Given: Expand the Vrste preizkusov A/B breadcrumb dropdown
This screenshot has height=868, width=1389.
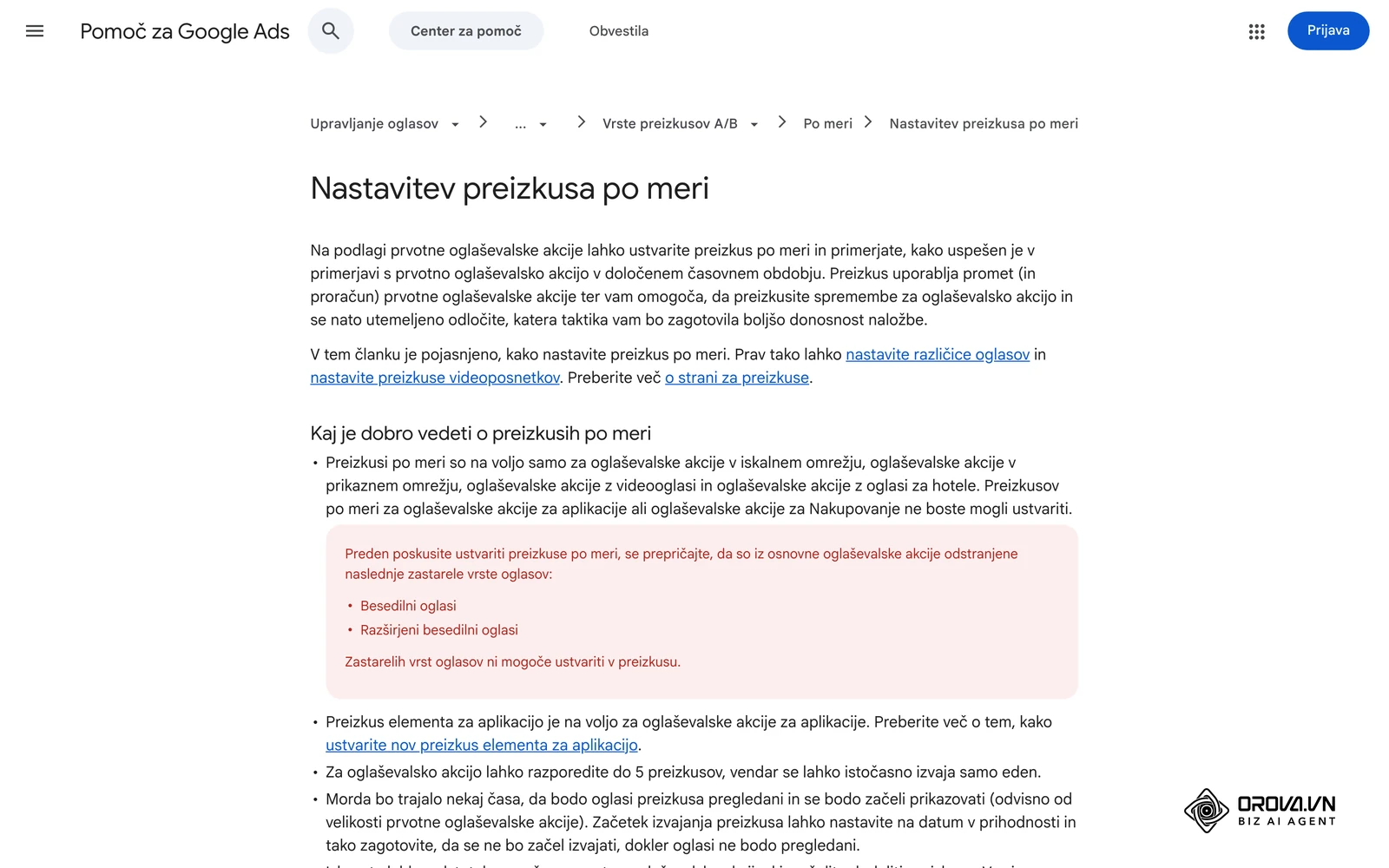Looking at the screenshot, I should (x=754, y=124).
